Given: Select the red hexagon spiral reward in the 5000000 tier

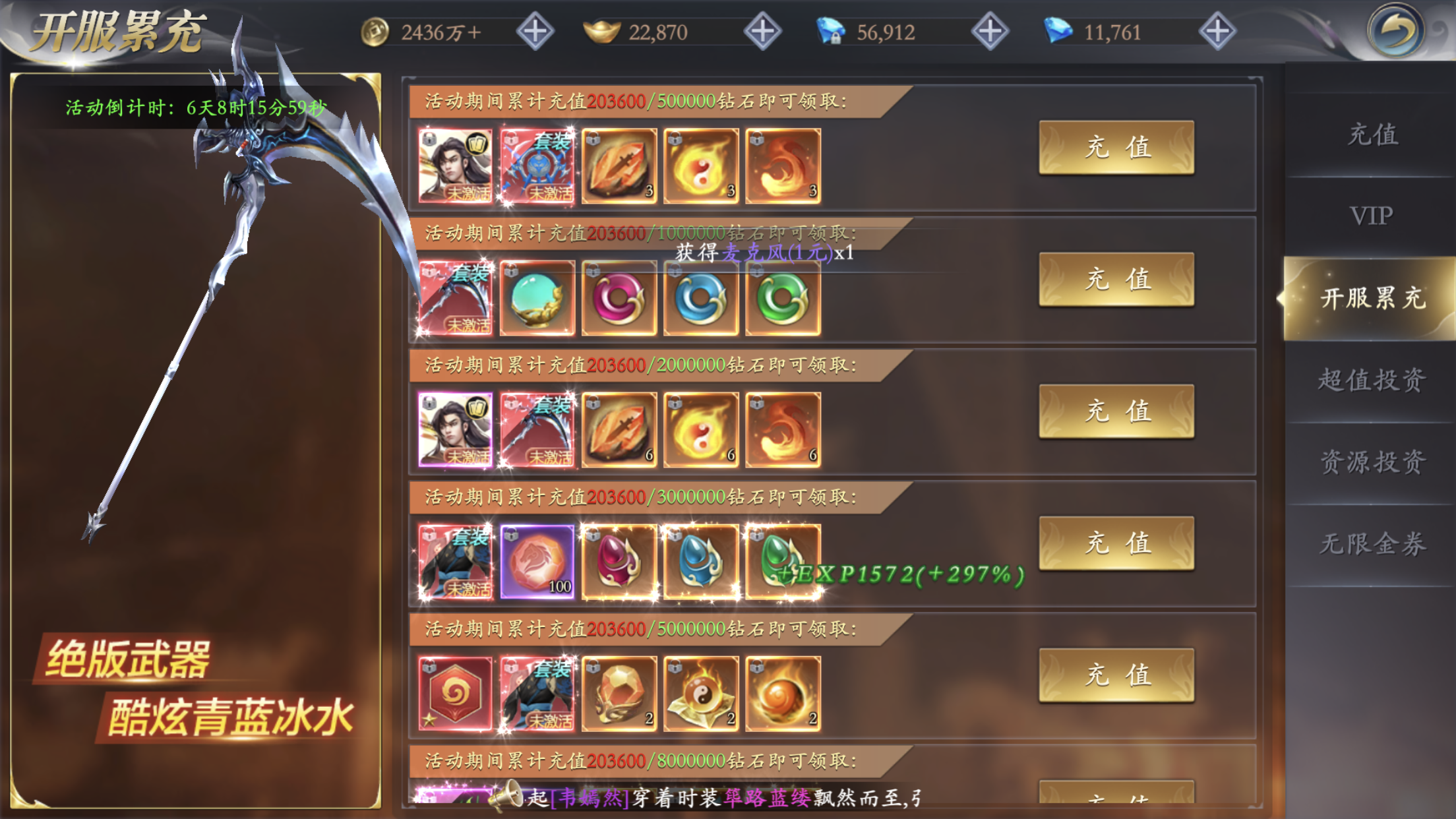Looking at the screenshot, I should pyautogui.click(x=456, y=694).
